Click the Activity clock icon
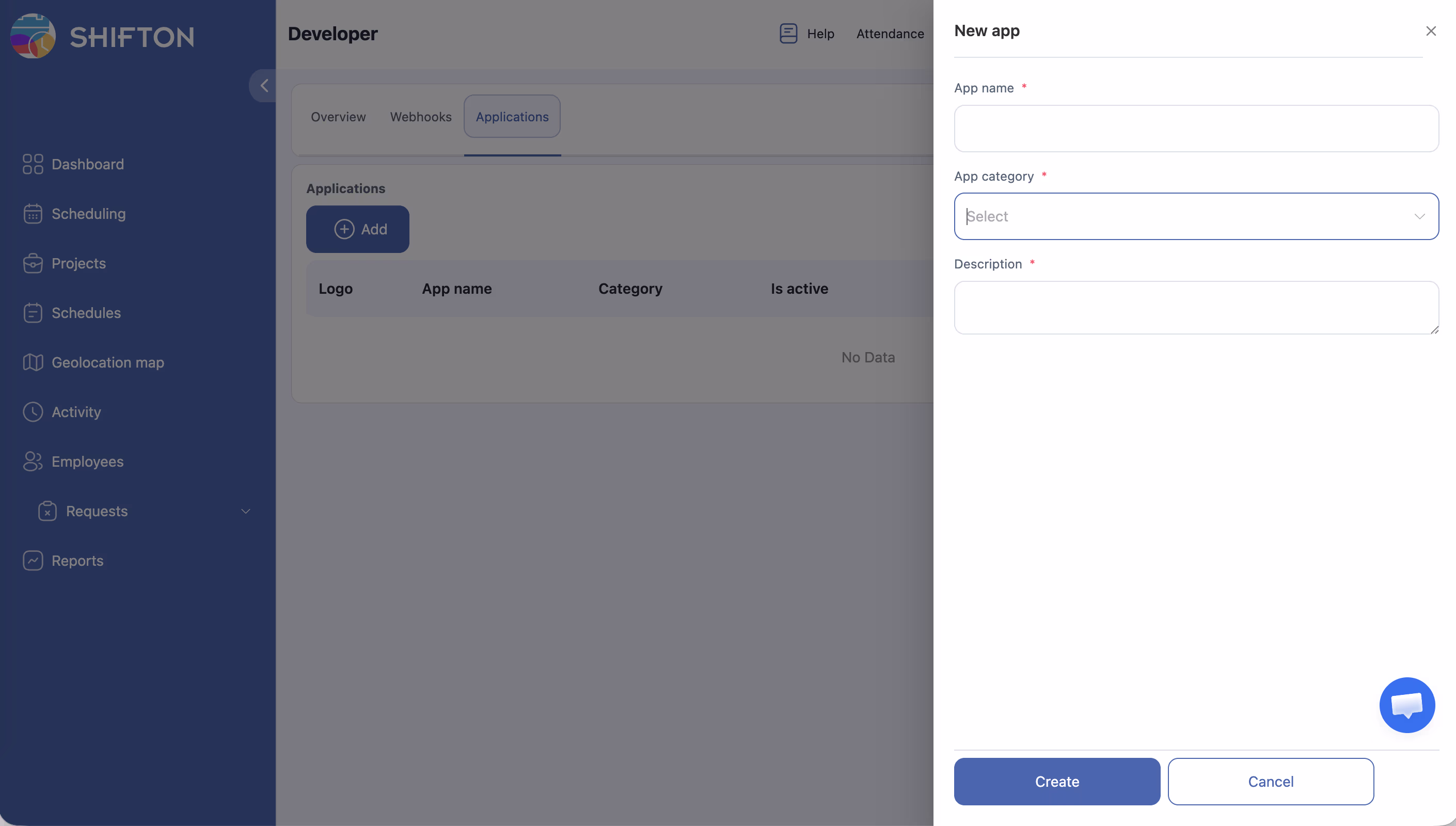This screenshot has height=826, width=1456. [33, 412]
